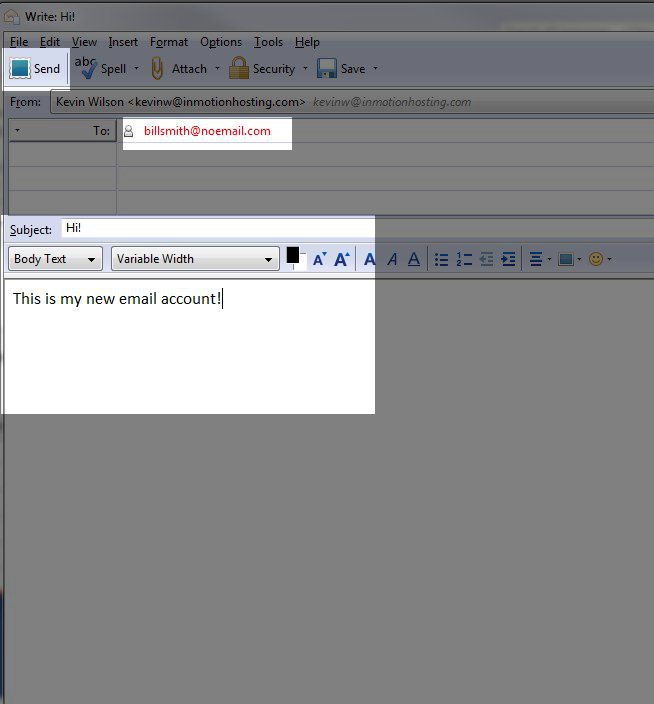Click the black text color swatch
This screenshot has height=704, width=654.
(293, 255)
